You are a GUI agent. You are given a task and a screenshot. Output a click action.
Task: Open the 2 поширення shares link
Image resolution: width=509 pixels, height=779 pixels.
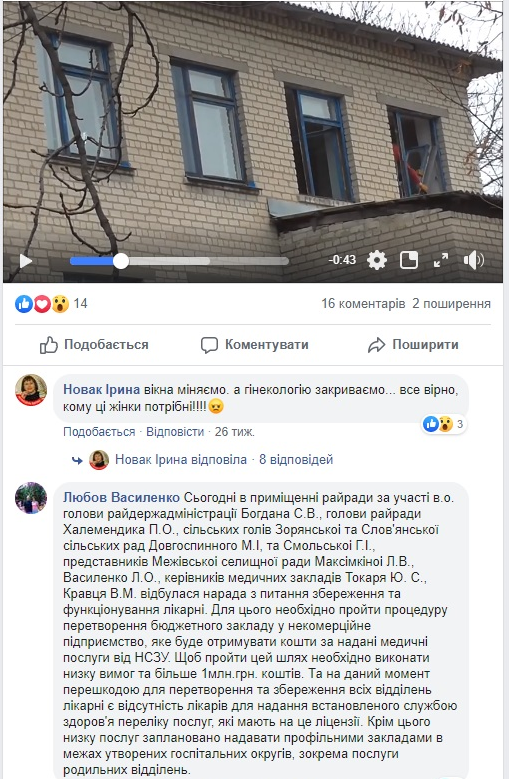coord(451,304)
